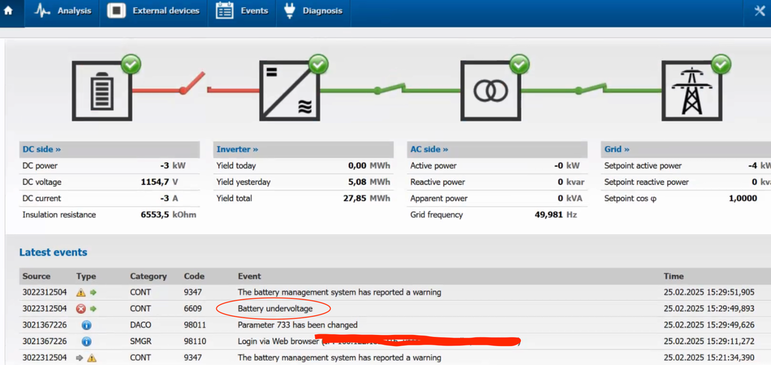Click the Event column header

tap(249, 276)
